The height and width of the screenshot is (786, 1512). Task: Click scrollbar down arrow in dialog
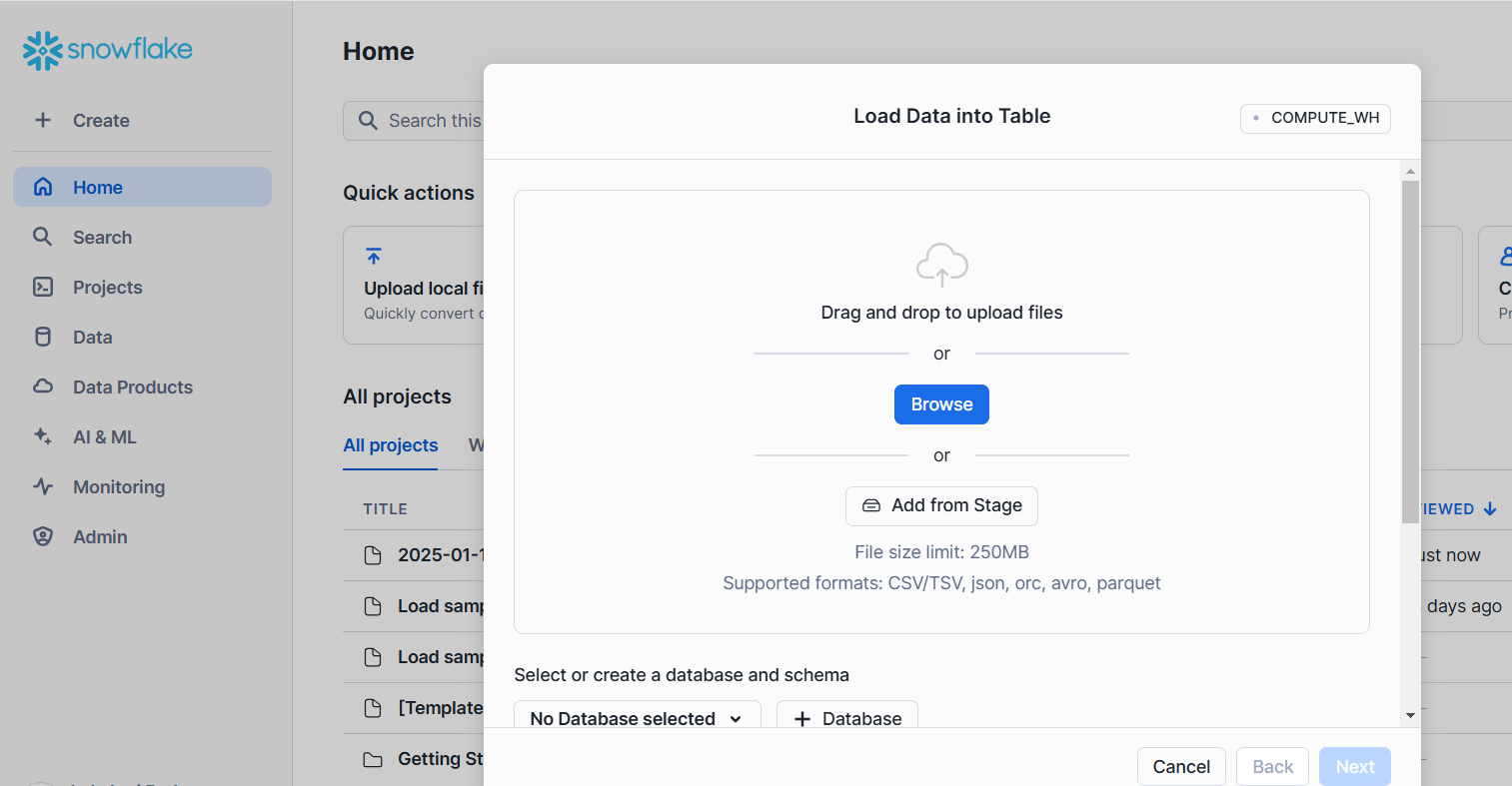click(1410, 715)
